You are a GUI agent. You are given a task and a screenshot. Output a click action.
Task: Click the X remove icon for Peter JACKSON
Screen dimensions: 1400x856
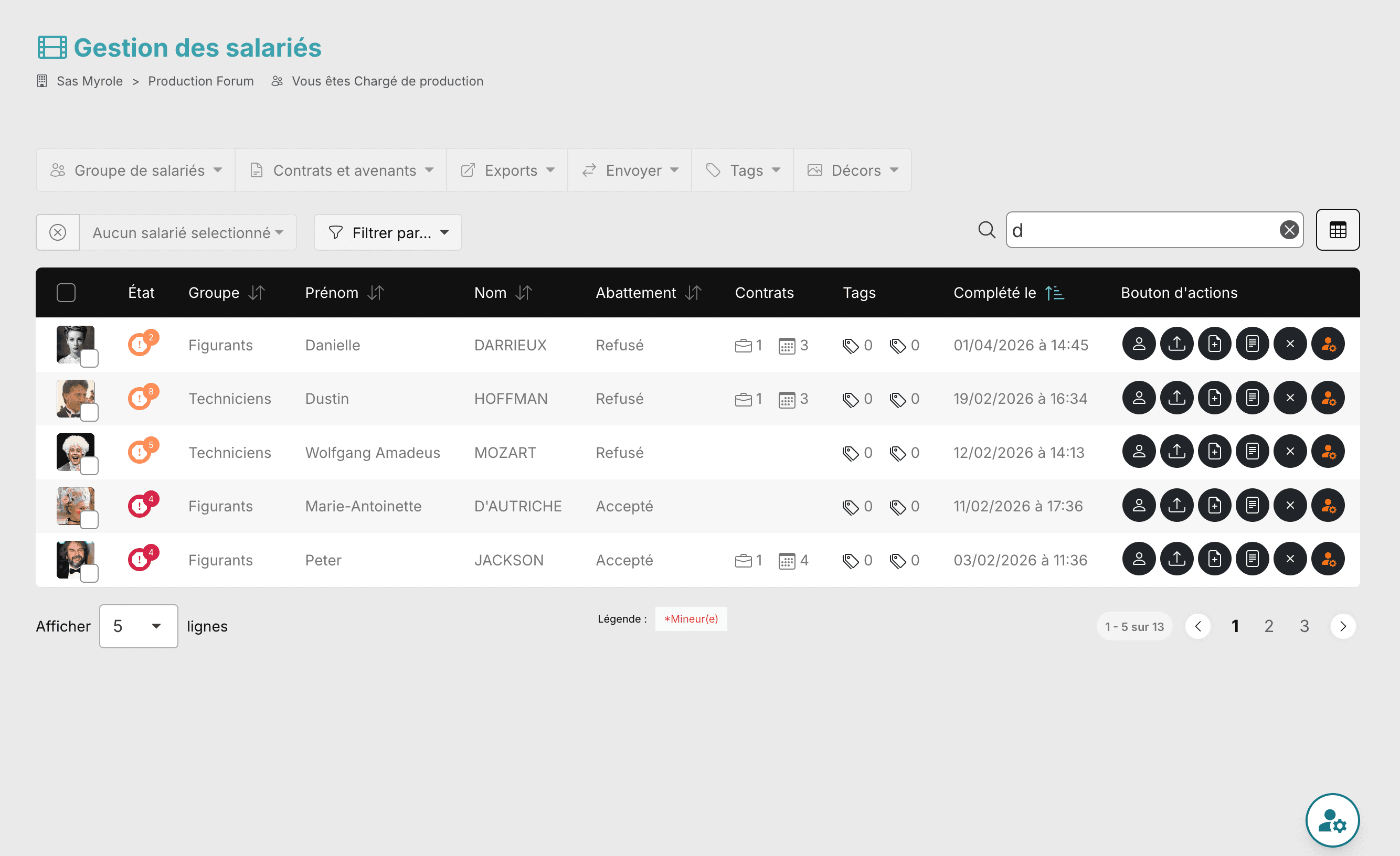pos(1290,559)
